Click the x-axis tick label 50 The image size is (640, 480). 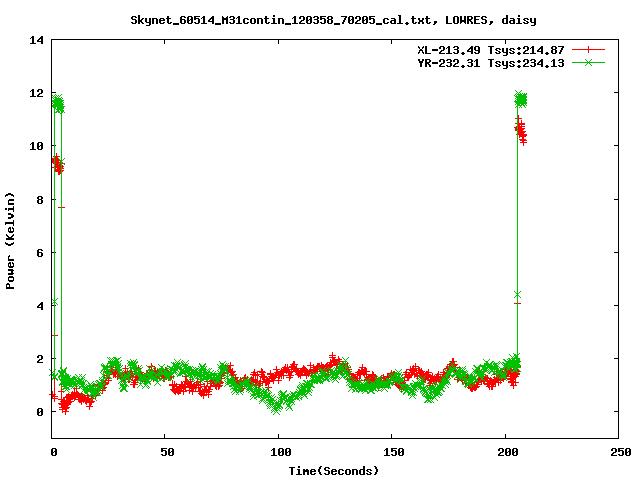pyautogui.click(x=167, y=452)
